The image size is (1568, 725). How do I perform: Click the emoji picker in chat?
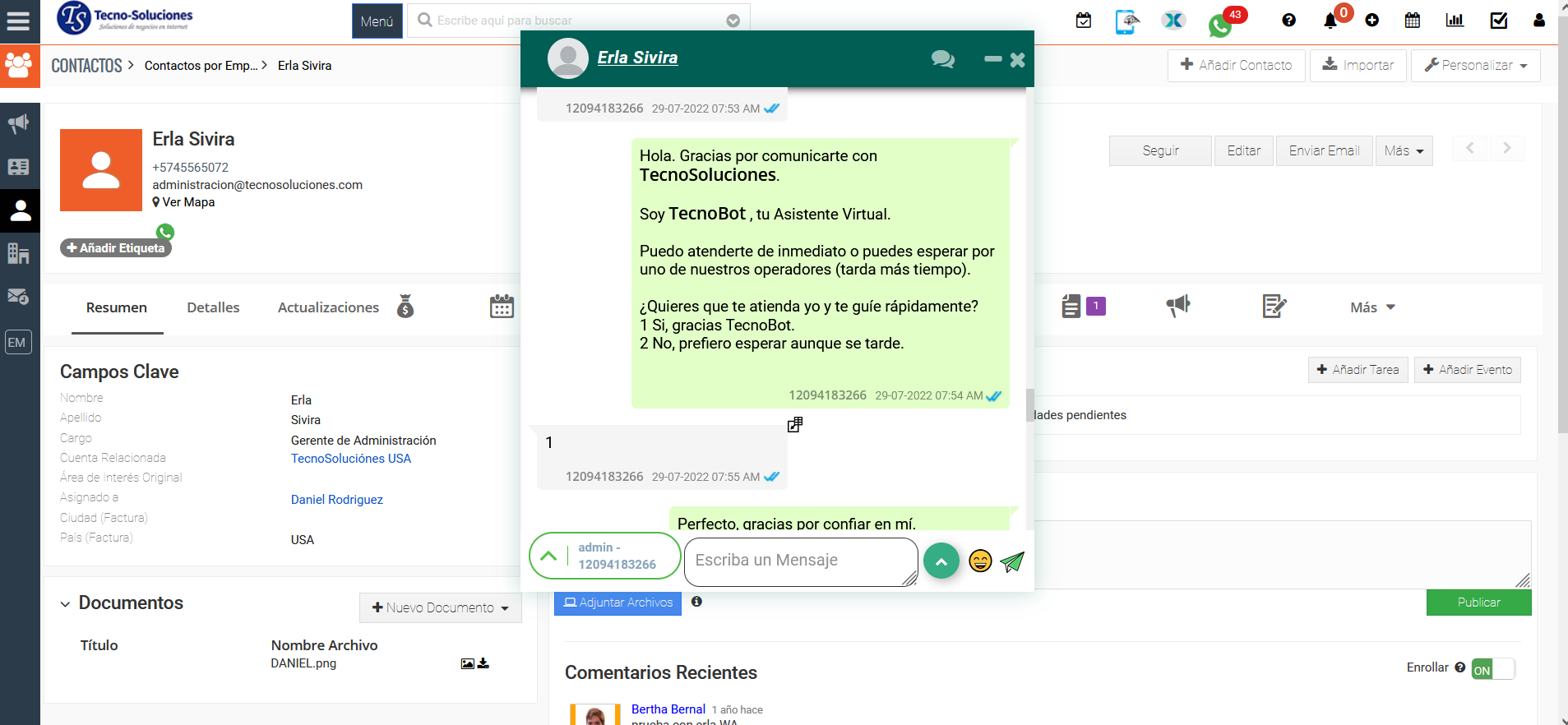tap(980, 561)
